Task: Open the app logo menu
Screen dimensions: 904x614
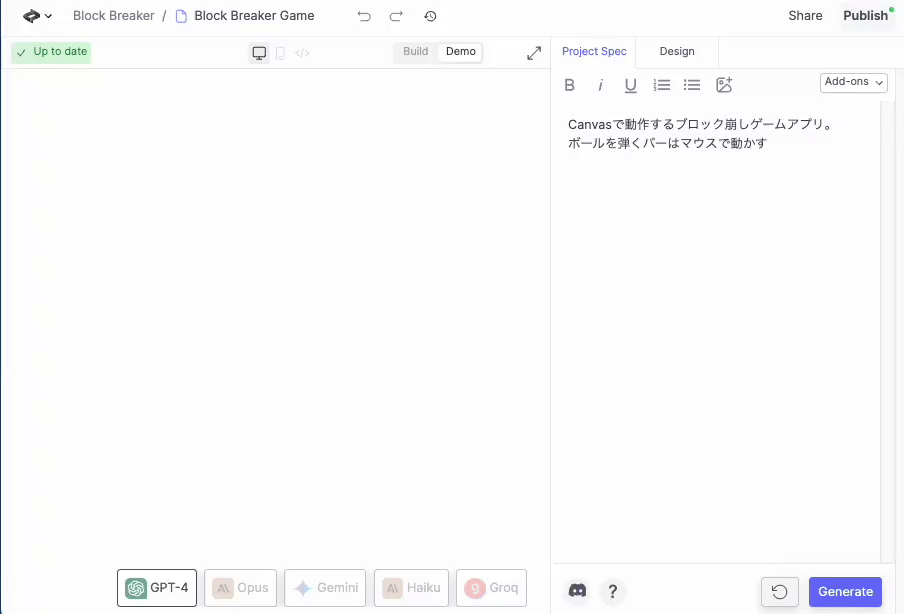Action: pos(37,16)
